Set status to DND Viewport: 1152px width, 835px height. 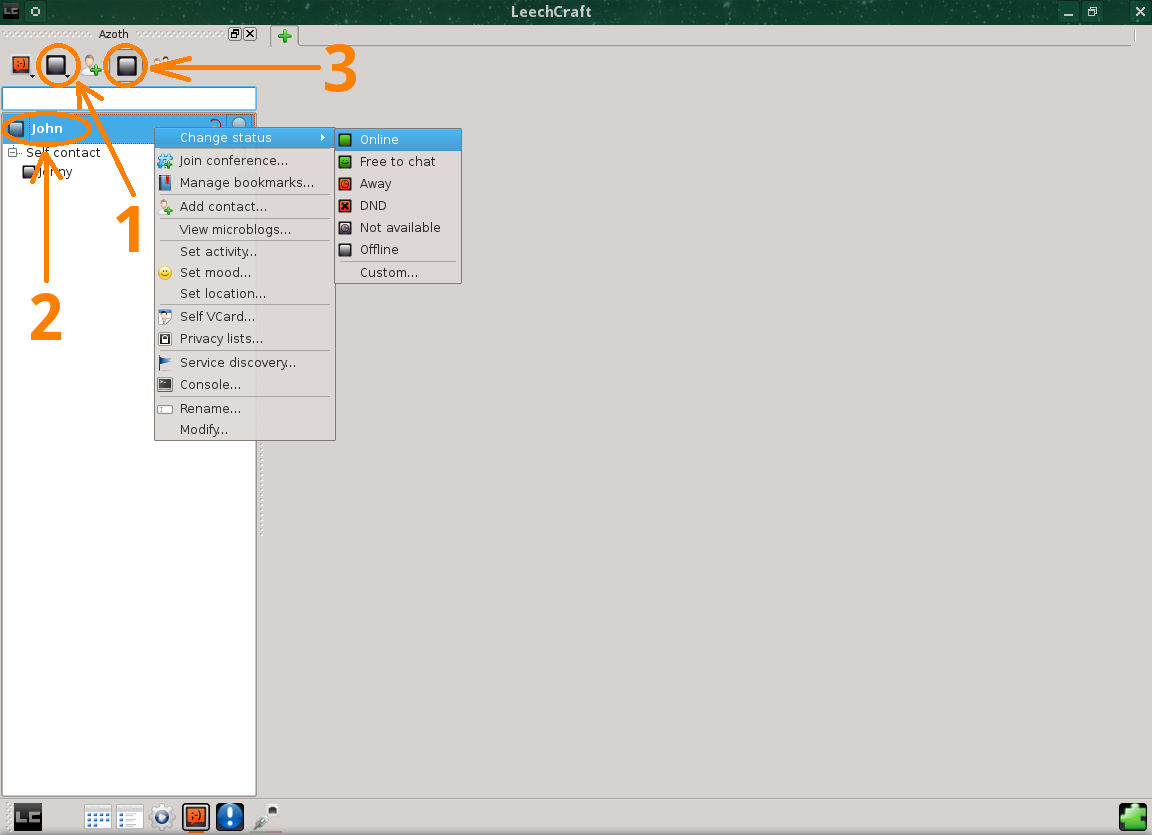click(398, 206)
